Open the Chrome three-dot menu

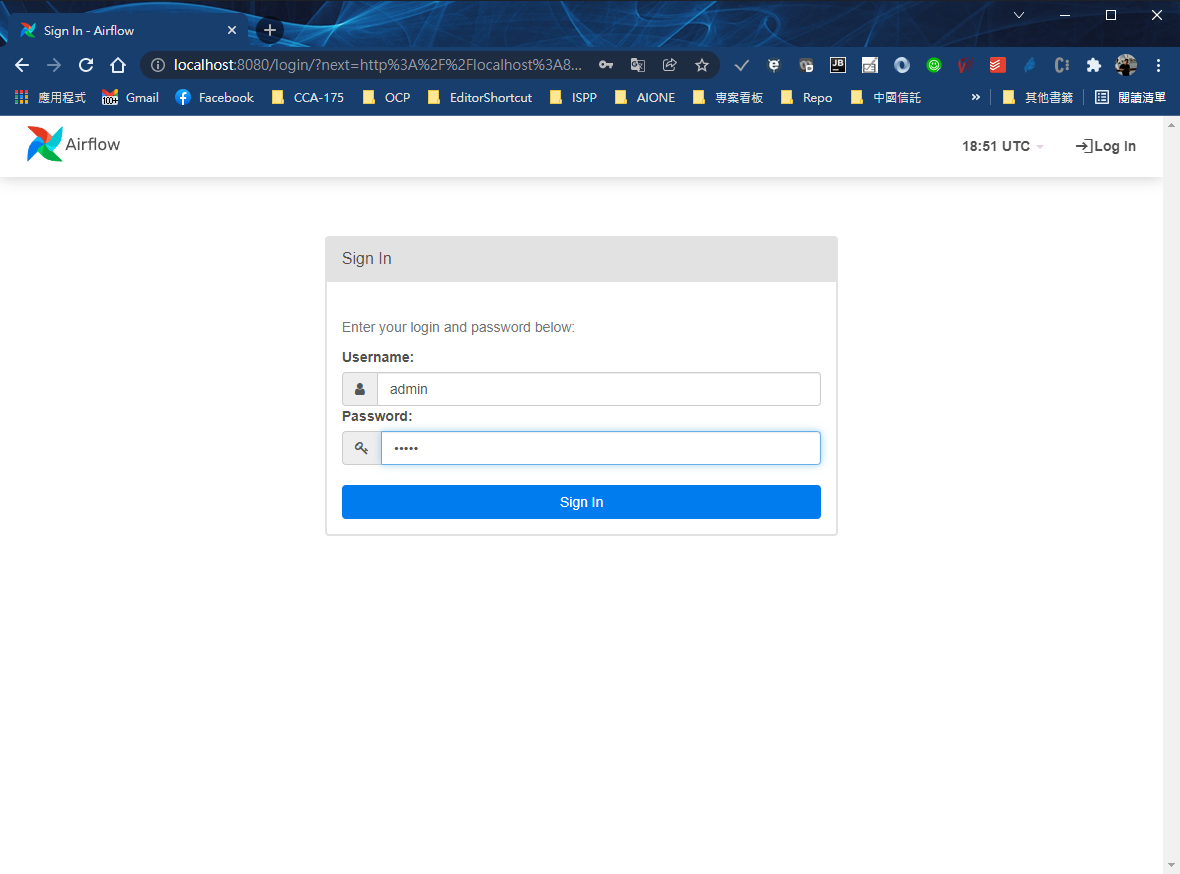(1158, 64)
